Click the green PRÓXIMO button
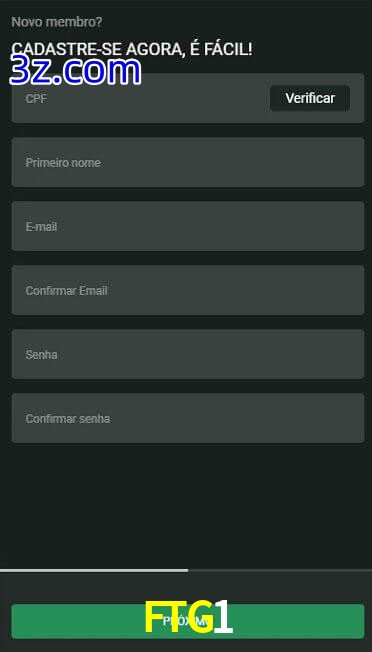This screenshot has height=652, width=372. [188, 621]
